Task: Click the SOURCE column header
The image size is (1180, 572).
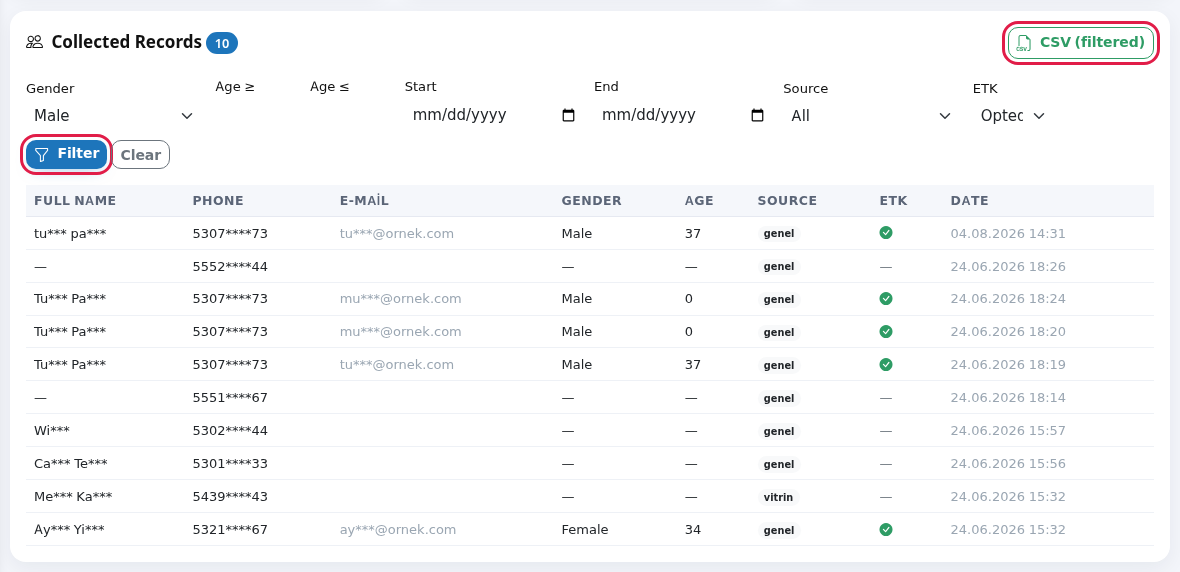Action: 787,201
